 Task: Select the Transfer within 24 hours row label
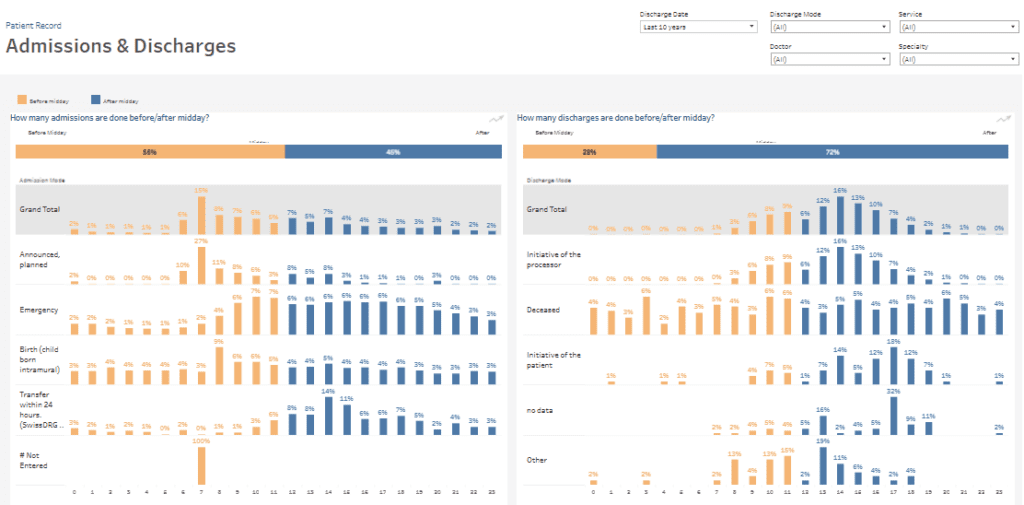(x=41, y=408)
